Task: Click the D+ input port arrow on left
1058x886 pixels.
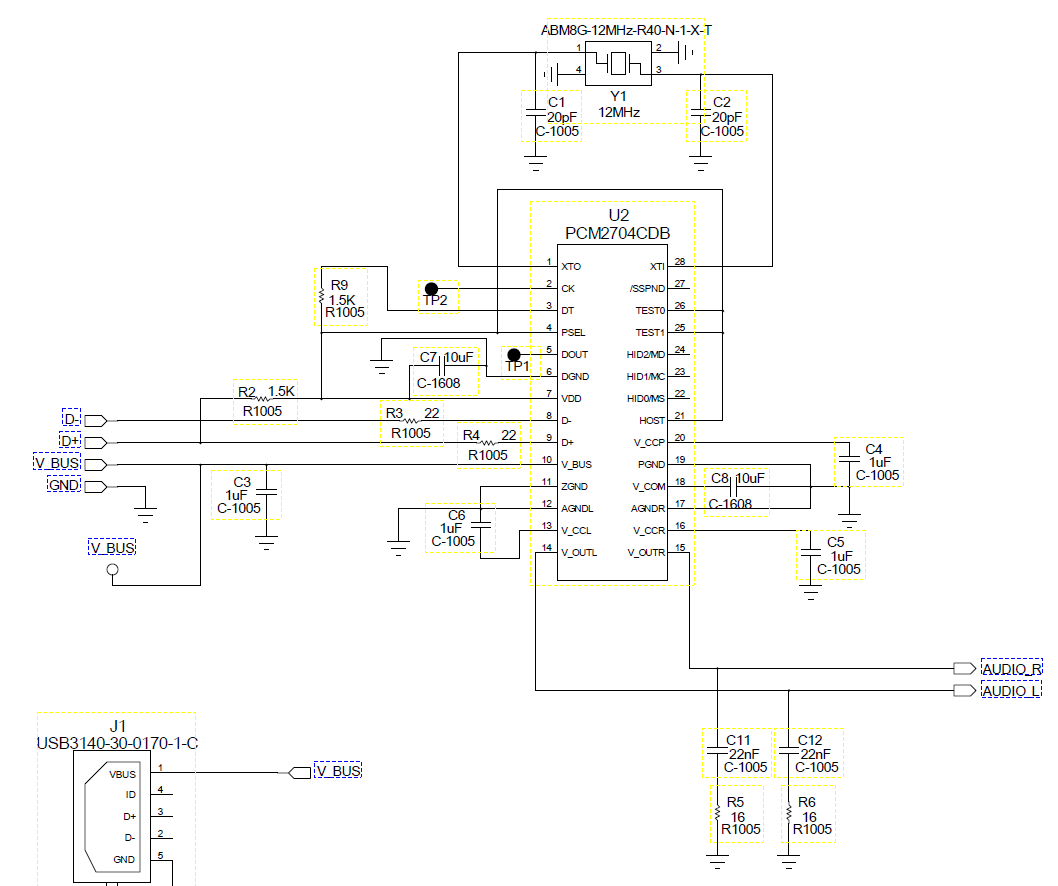Action: point(96,443)
